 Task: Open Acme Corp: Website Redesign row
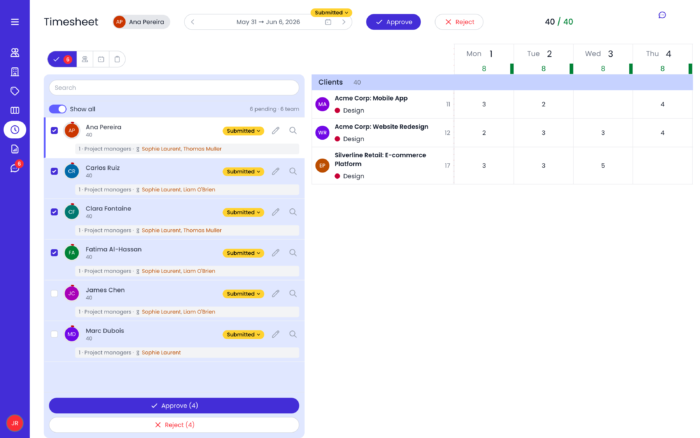383,133
